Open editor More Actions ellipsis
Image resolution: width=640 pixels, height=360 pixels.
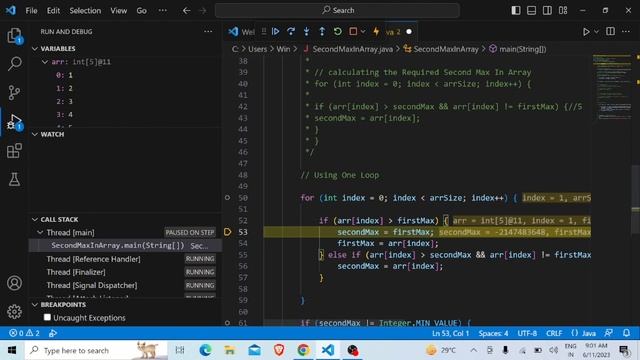click(x=626, y=31)
